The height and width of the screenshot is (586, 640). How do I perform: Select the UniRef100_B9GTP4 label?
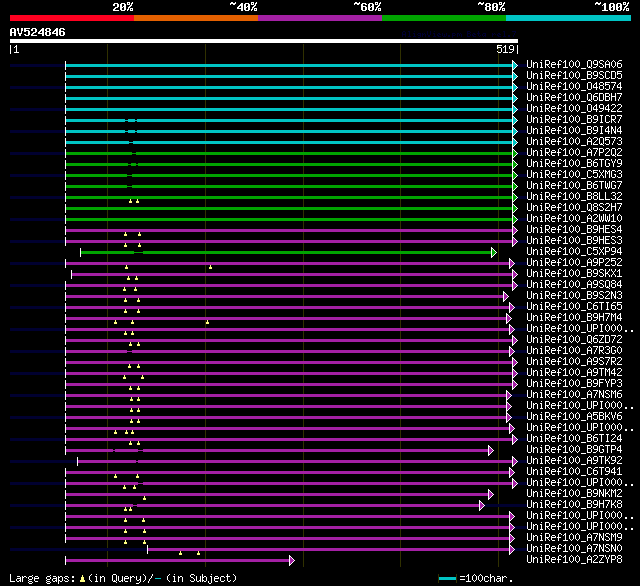point(574,450)
